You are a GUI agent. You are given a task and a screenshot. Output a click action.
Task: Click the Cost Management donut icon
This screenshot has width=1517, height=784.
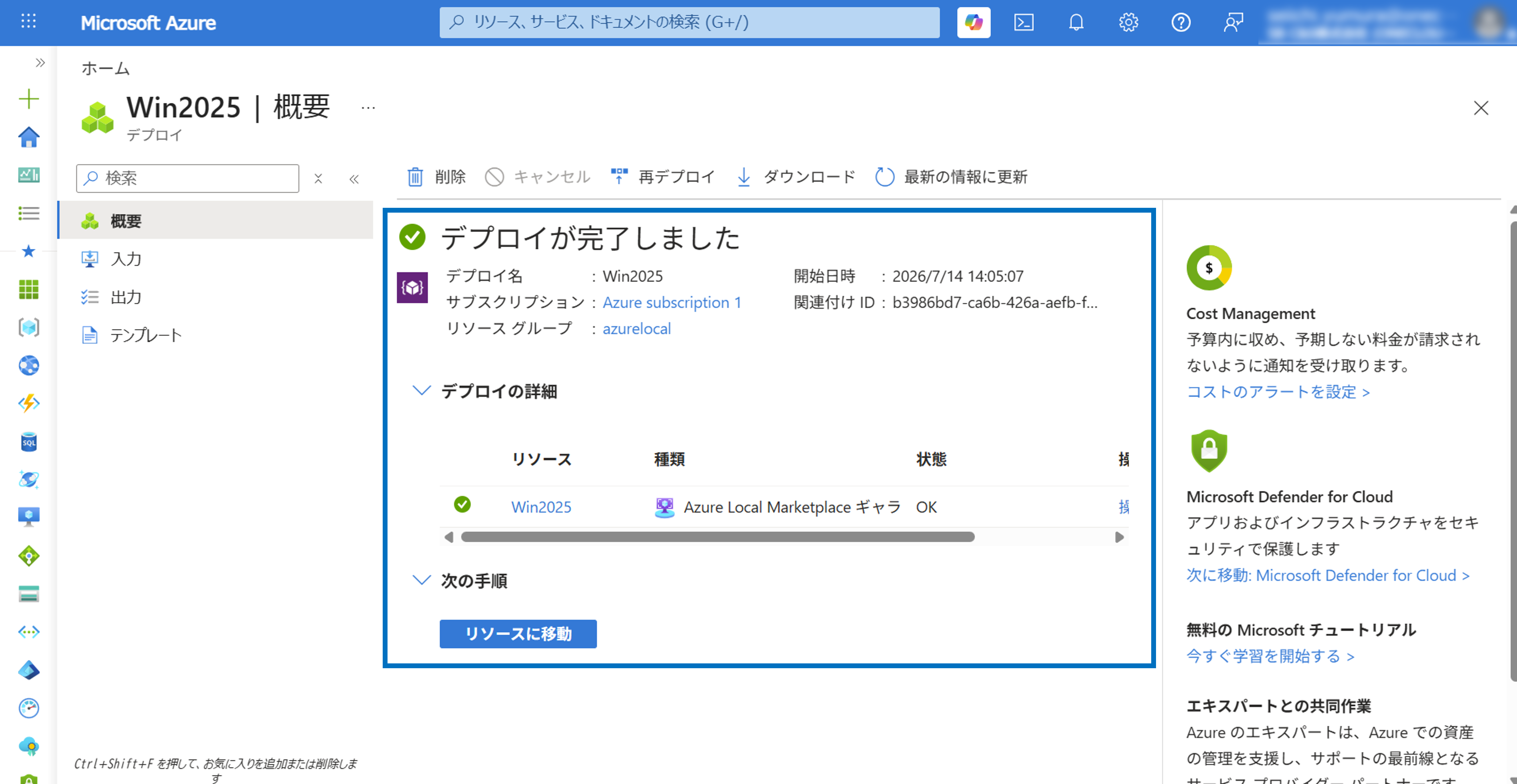point(1209,268)
